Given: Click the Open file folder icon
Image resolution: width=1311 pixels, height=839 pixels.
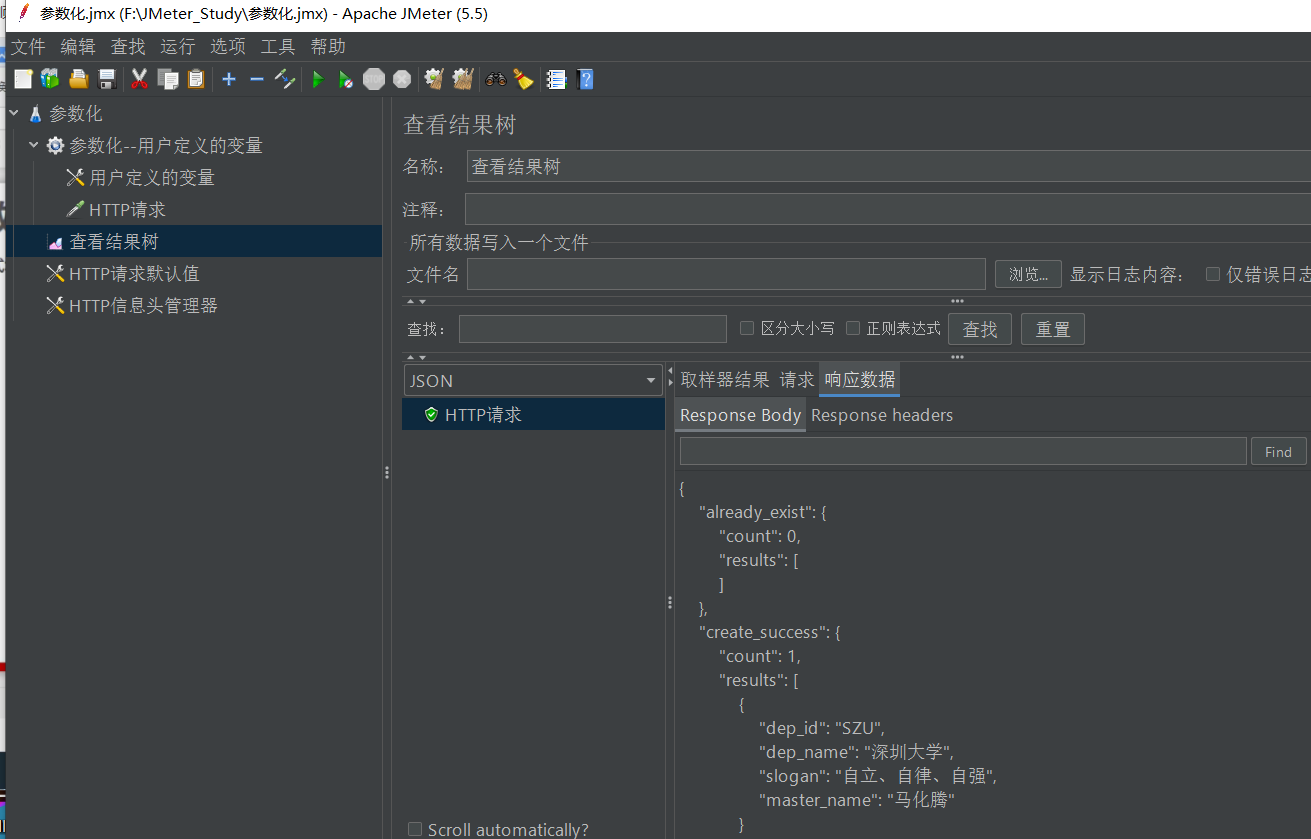Looking at the screenshot, I should pos(78,79).
